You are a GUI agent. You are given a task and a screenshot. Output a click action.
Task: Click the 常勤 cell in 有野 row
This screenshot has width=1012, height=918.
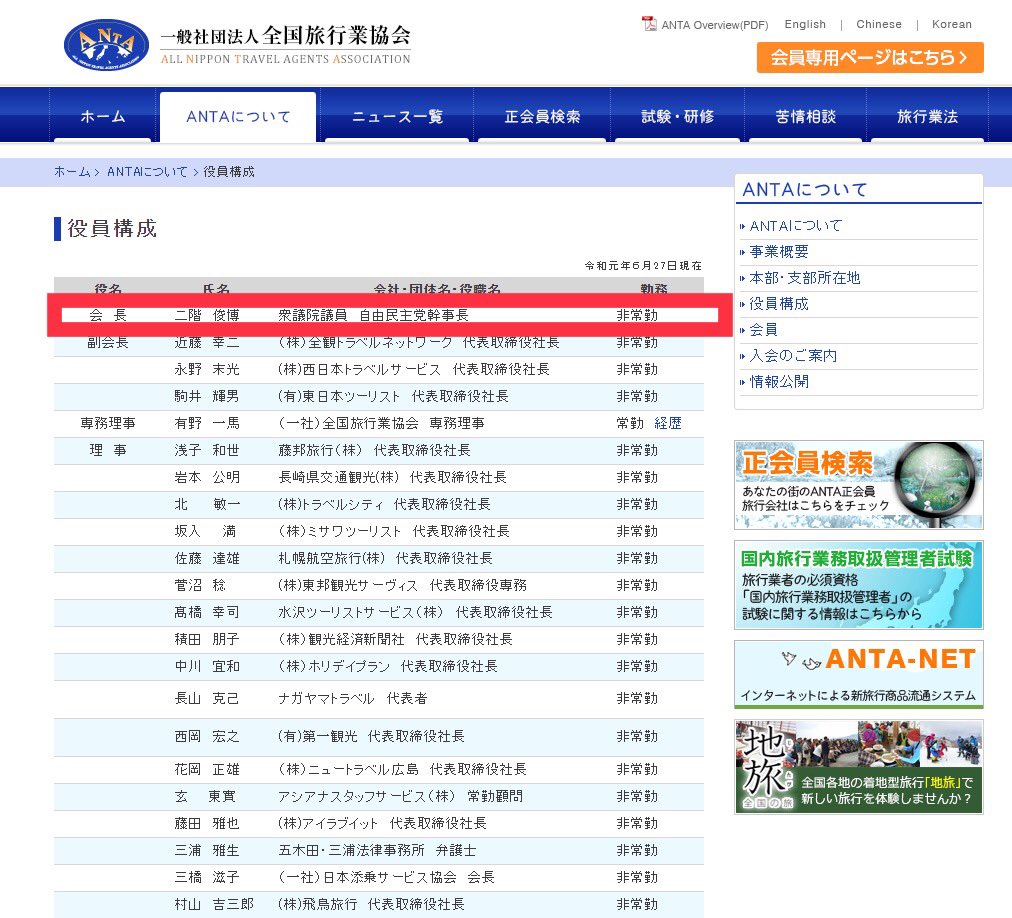(x=630, y=423)
